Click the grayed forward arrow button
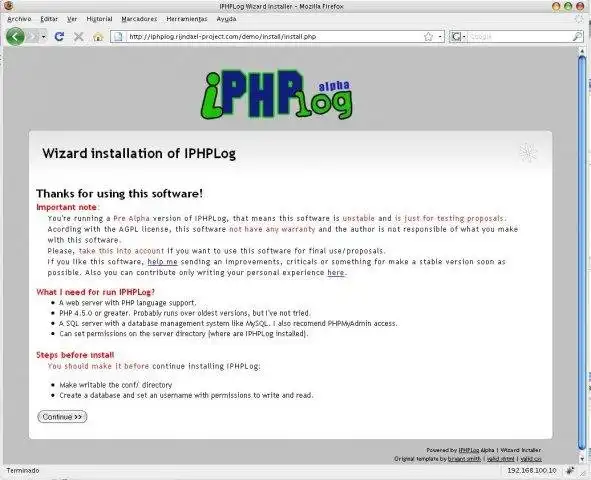591x480 pixels. point(33,37)
